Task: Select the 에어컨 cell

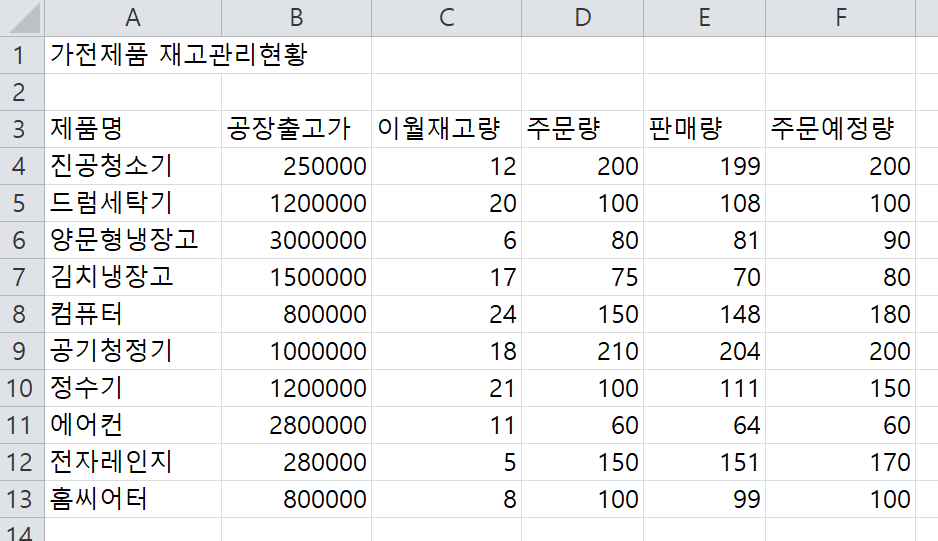Action: pyautogui.click(x=133, y=425)
